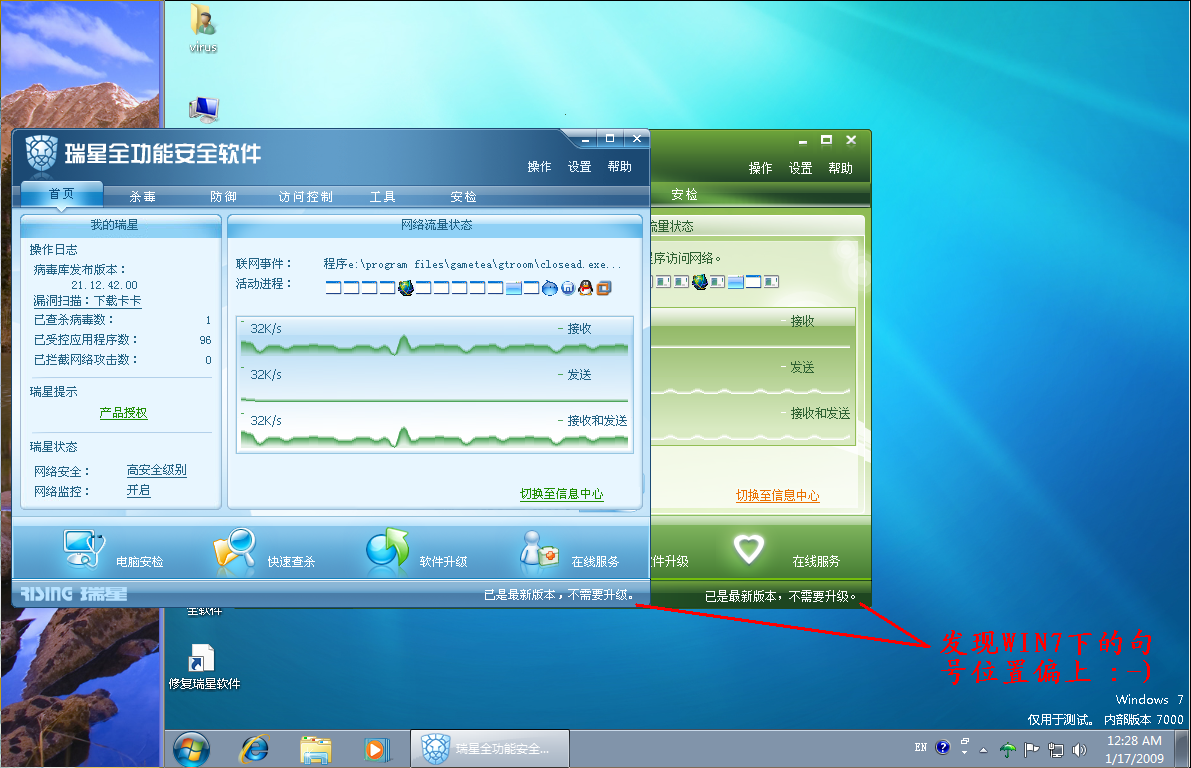Select the round blue disk process icon

[x=568, y=288]
